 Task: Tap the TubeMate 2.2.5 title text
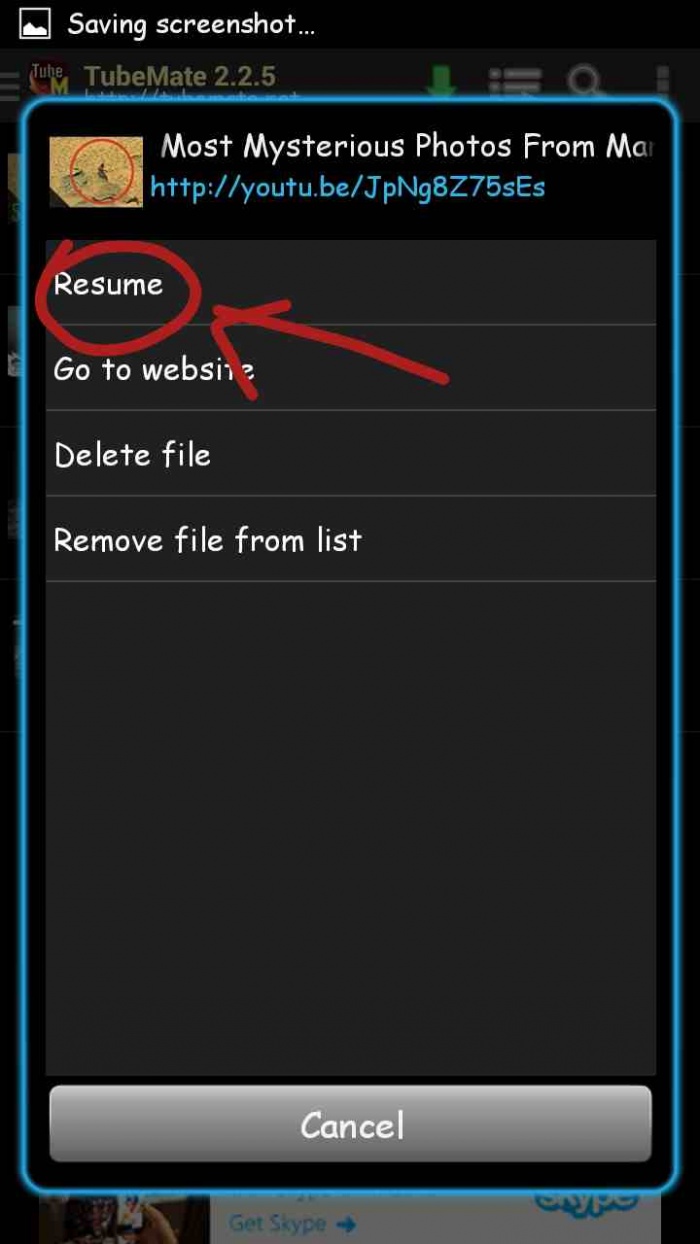coord(180,76)
